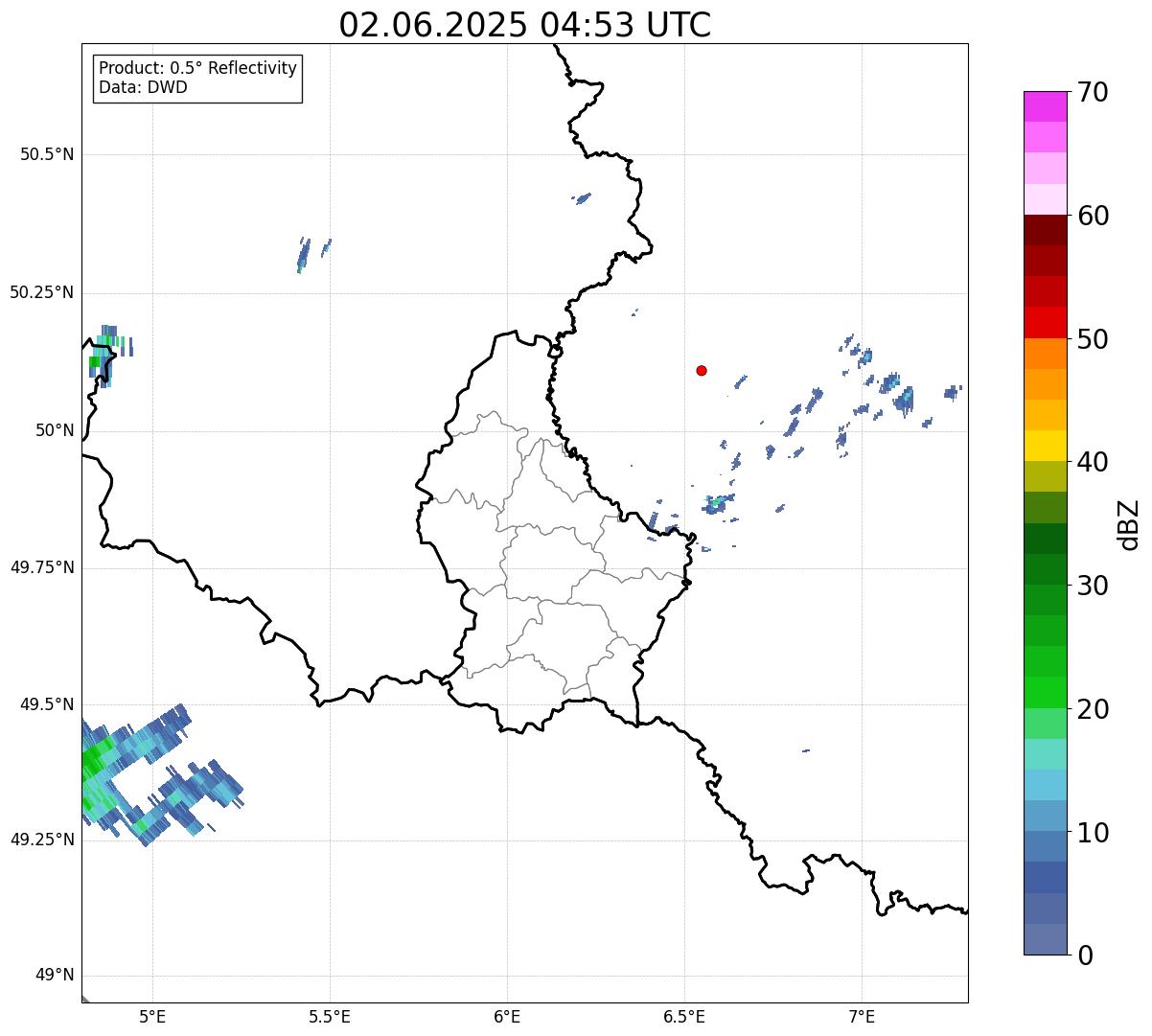Click the magenta top segment of the colorbar
The width and height of the screenshot is (1152, 1036).
pos(1045,106)
